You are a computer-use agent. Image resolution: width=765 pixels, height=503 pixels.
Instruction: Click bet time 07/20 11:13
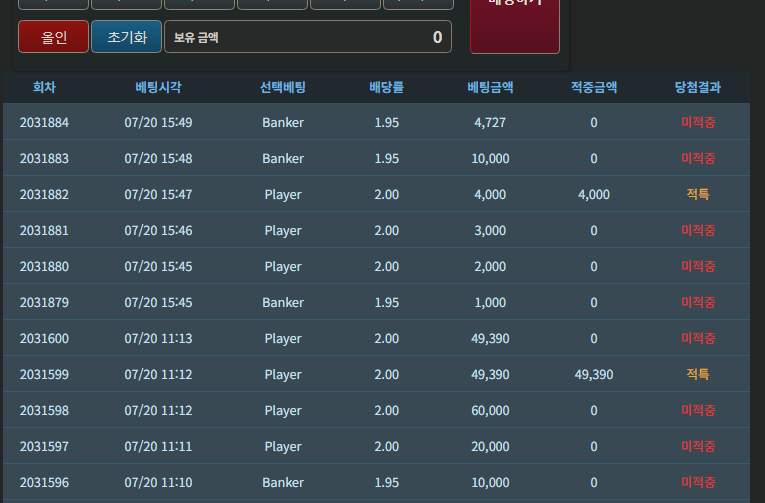pos(158,339)
